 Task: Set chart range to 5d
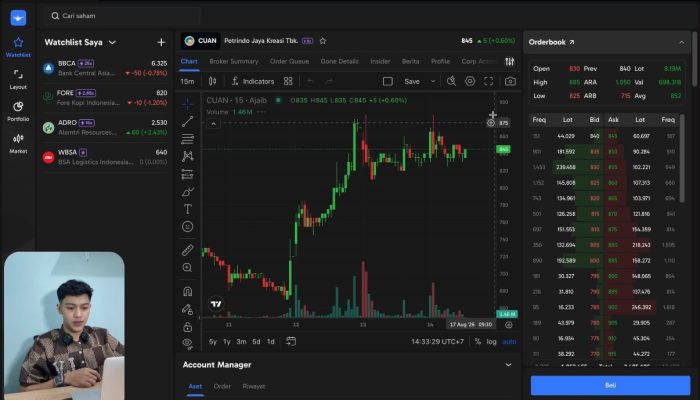pyautogui.click(x=256, y=342)
